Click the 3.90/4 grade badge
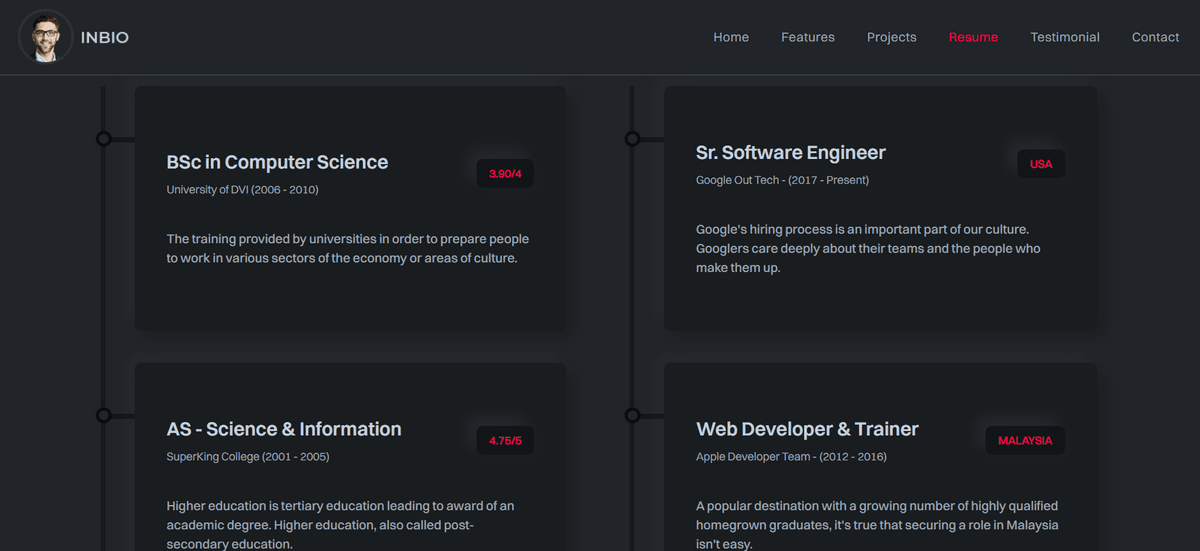 (x=505, y=174)
